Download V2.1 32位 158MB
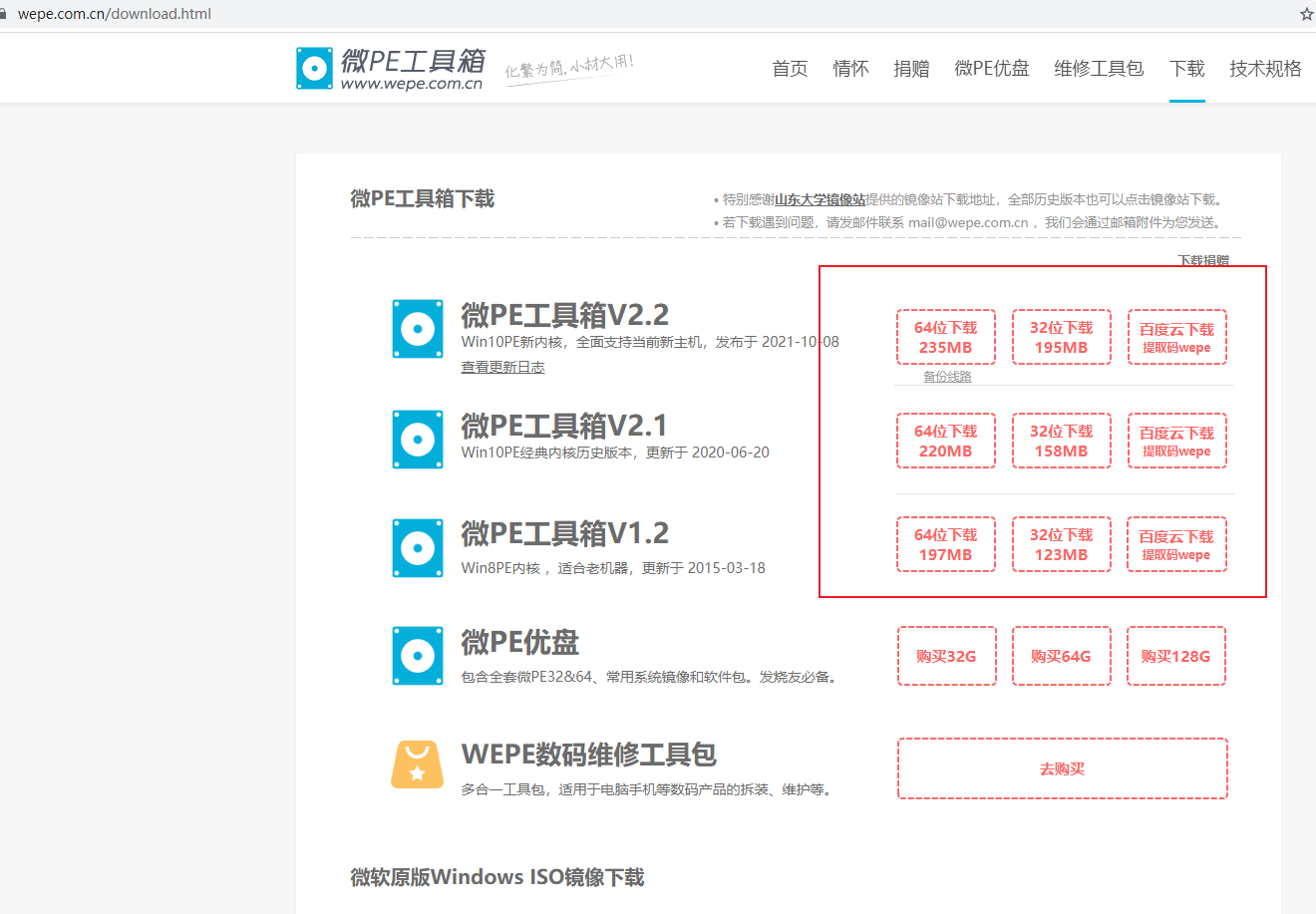Viewport: 1316px width, 914px height. [1062, 441]
